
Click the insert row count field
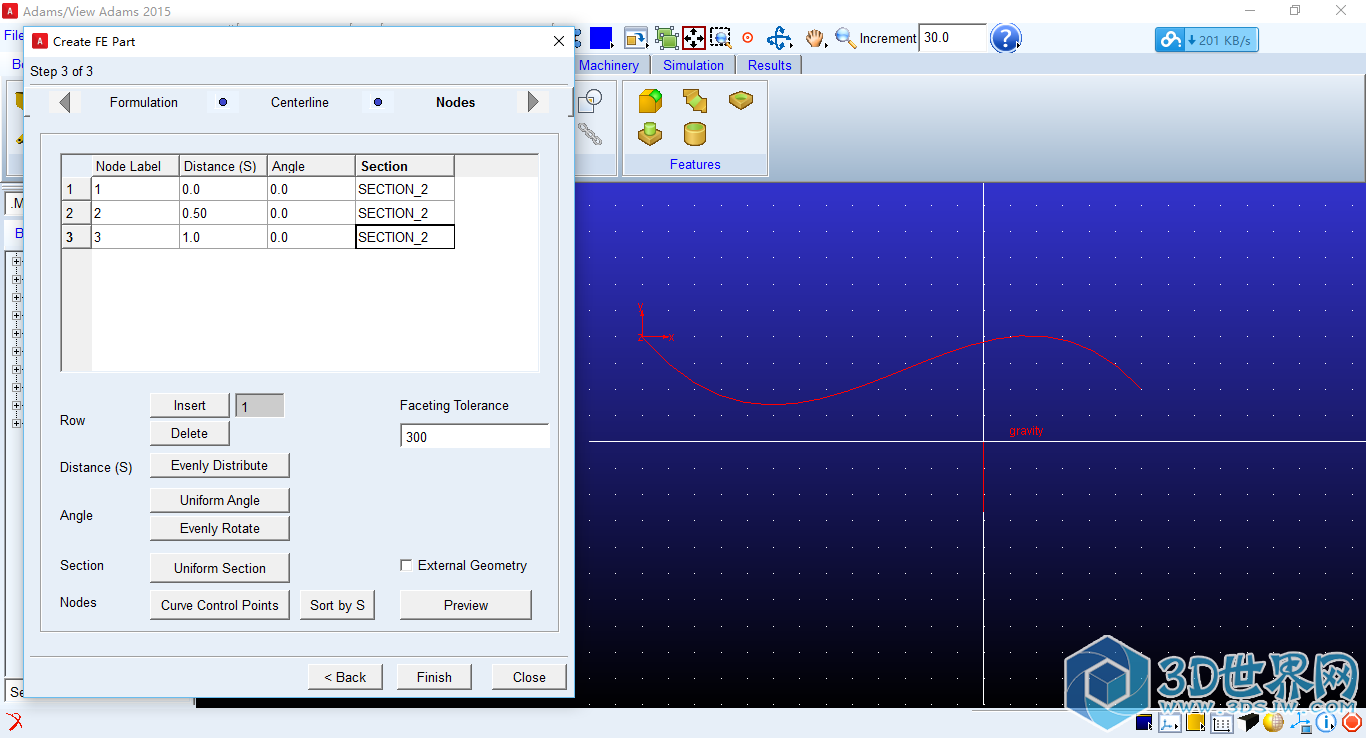(260, 405)
